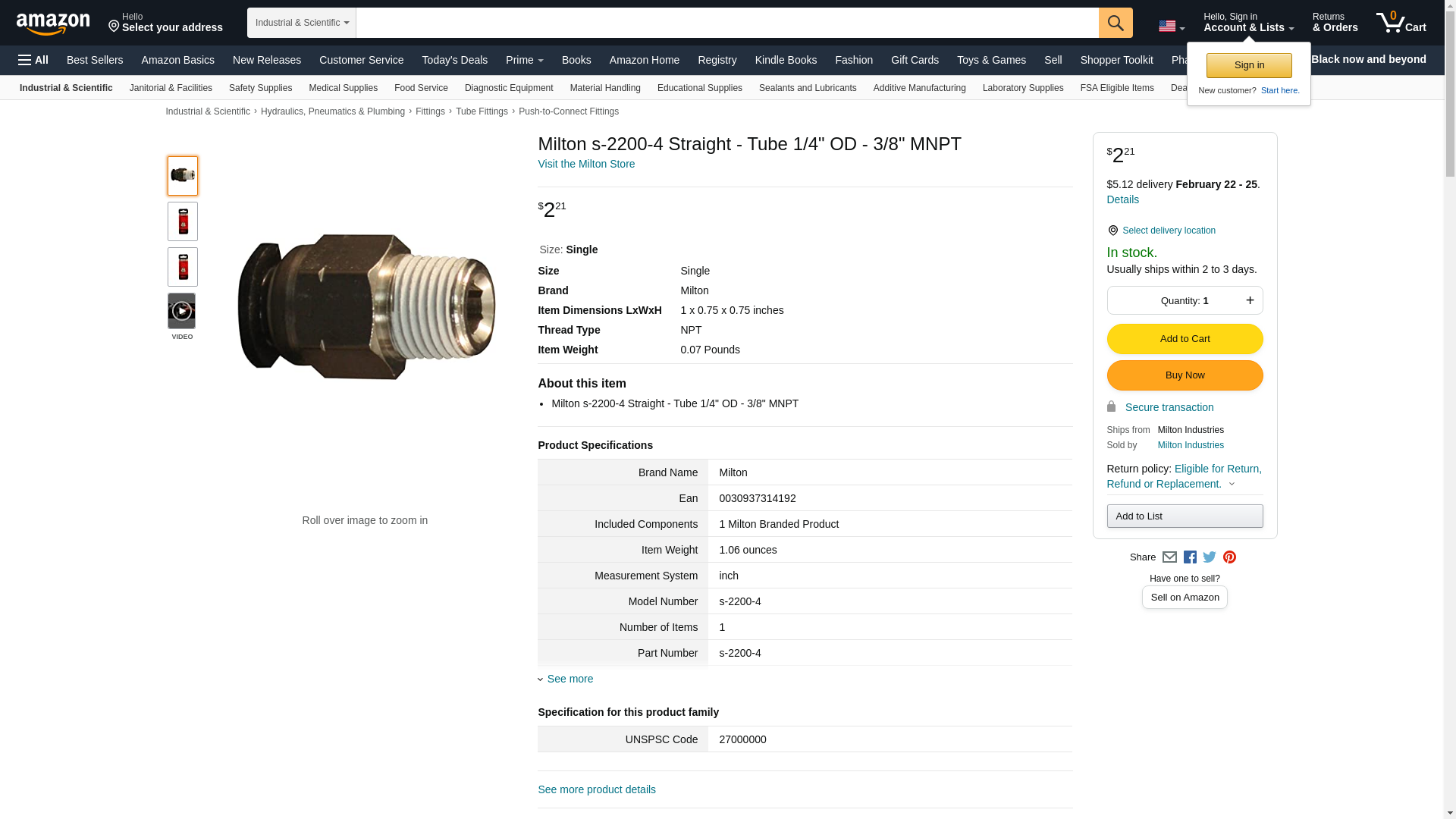Click the magnifying glass search button
Image resolution: width=1456 pixels, height=819 pixels.
click(x=1115, y=23)
